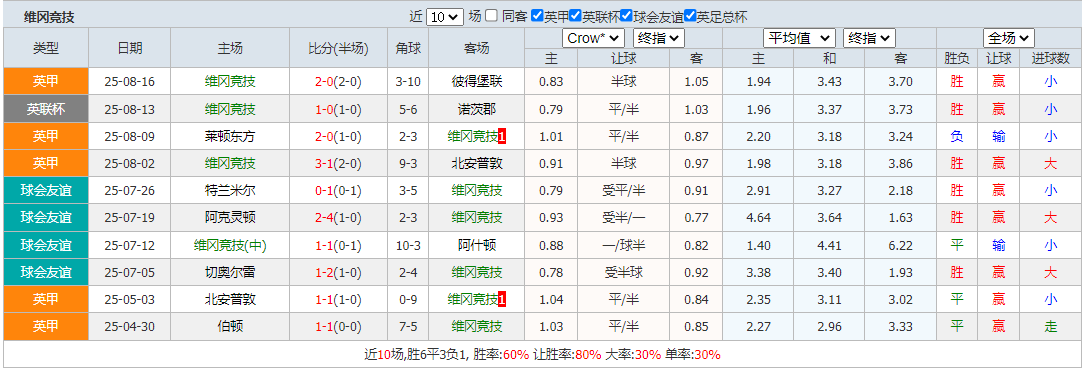Click red card badge in 25-05-03 row
This screenshot has width=1082, height=368.
click(x=502, y=300)
